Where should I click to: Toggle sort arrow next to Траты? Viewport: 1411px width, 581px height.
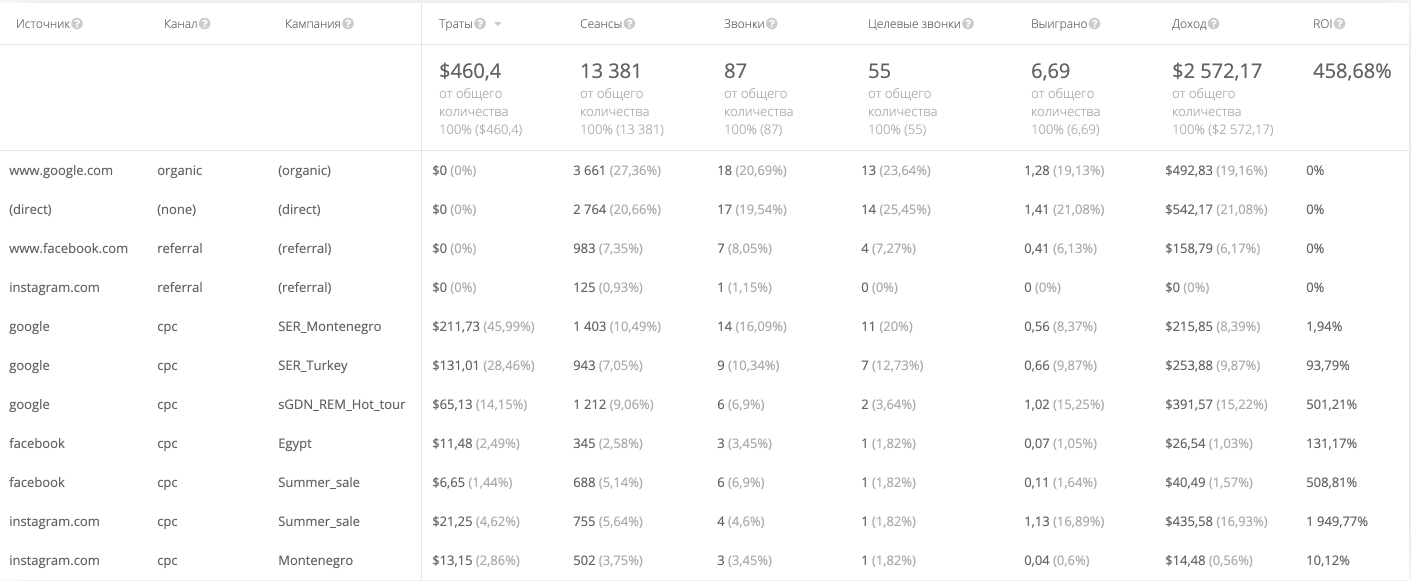pos(498,24)
